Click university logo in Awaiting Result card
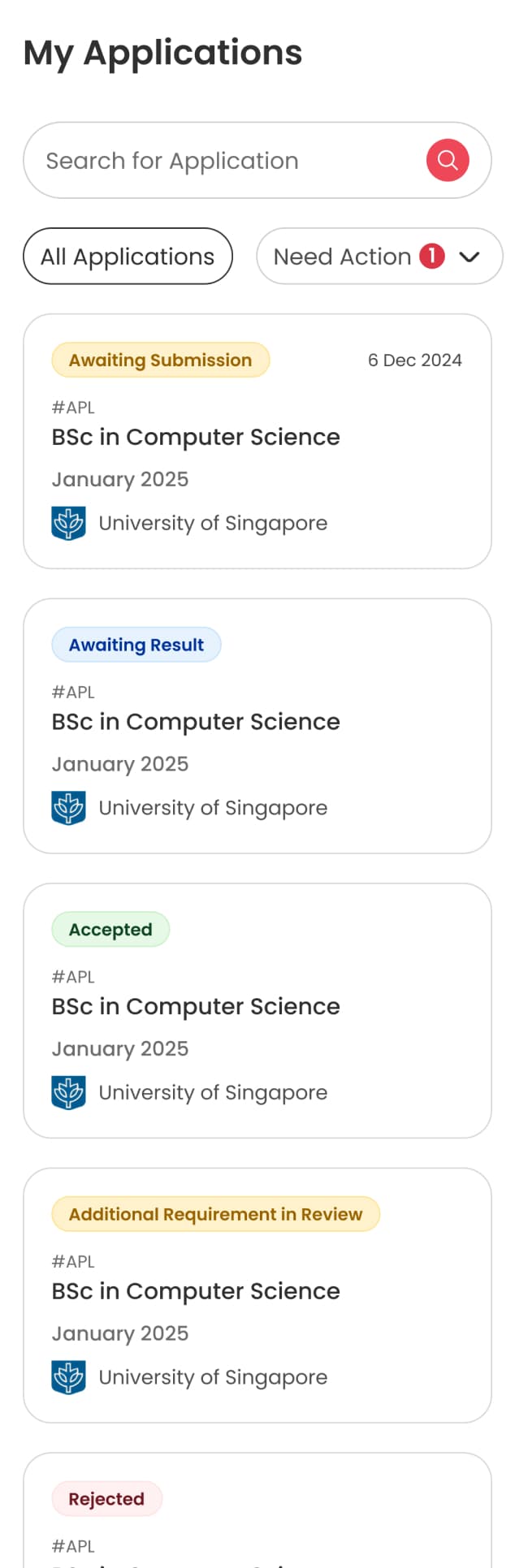Viewport: 515px width, 1568px height. (x=68, y=808)
